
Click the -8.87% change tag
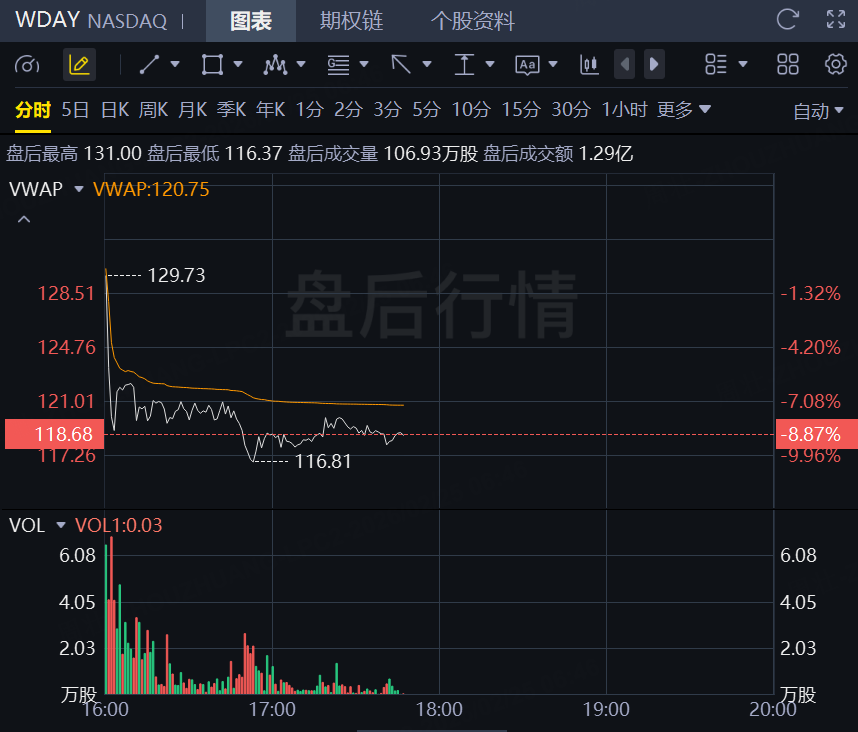coord(816,434)
